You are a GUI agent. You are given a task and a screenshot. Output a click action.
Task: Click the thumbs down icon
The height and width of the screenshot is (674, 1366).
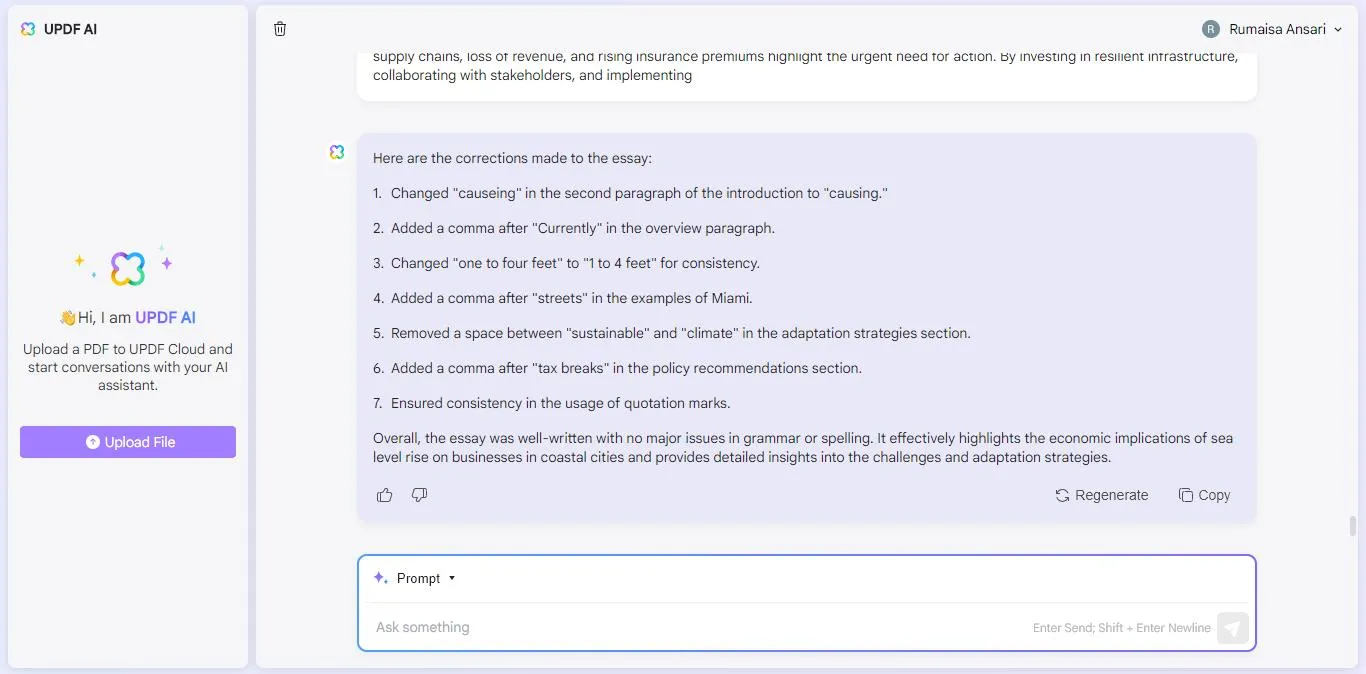(x=420, y=495)
